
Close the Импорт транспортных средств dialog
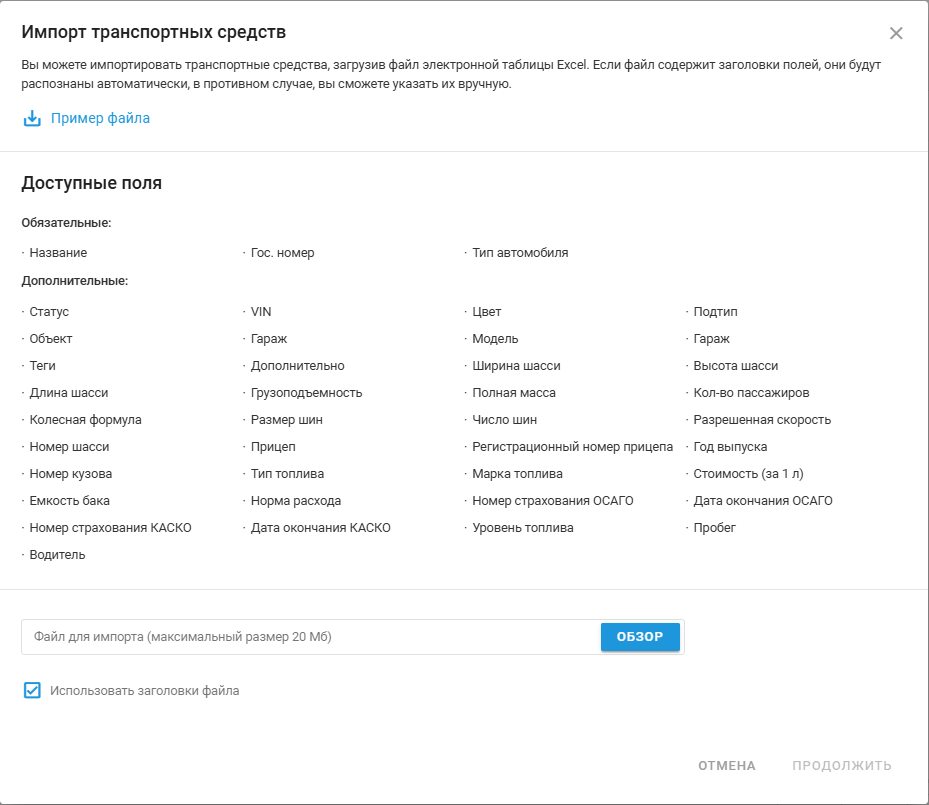pyautogui.click(x=896, y=33)
